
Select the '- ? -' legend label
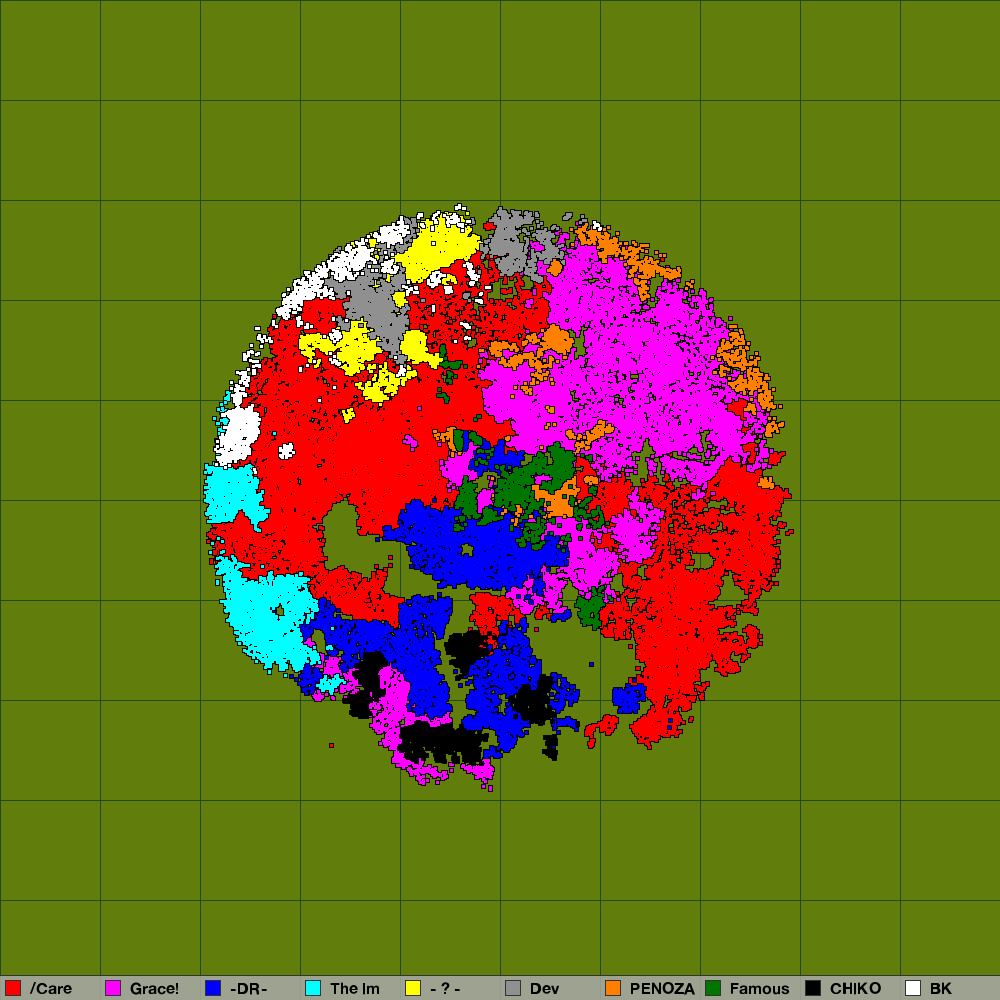coord(445,989)
